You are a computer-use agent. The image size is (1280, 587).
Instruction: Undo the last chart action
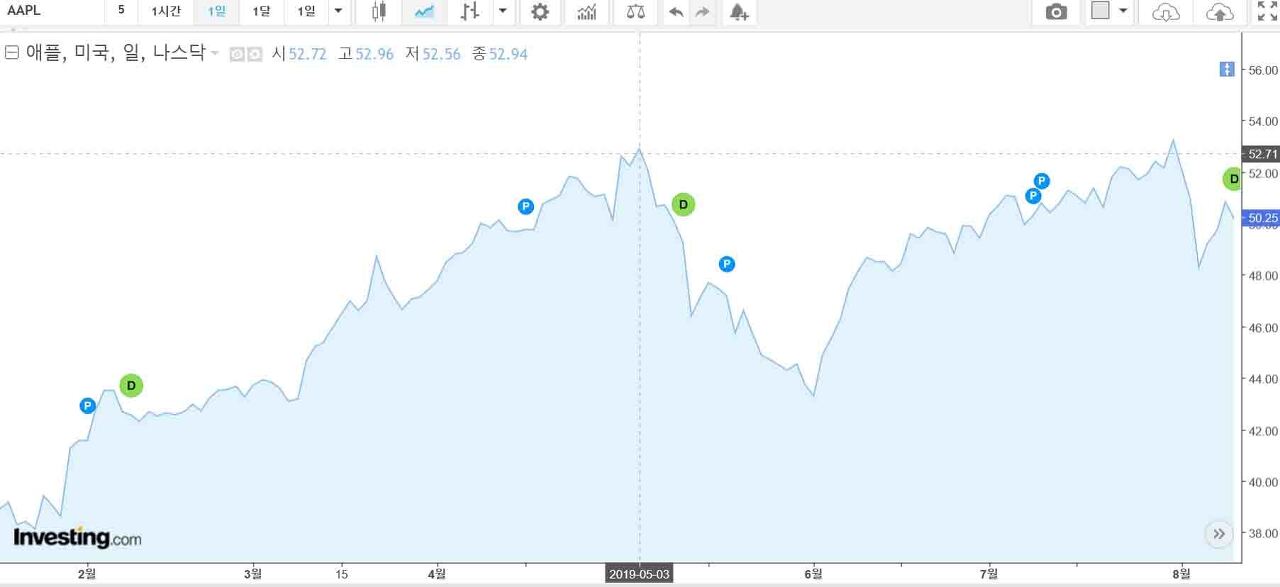point(677,12)
